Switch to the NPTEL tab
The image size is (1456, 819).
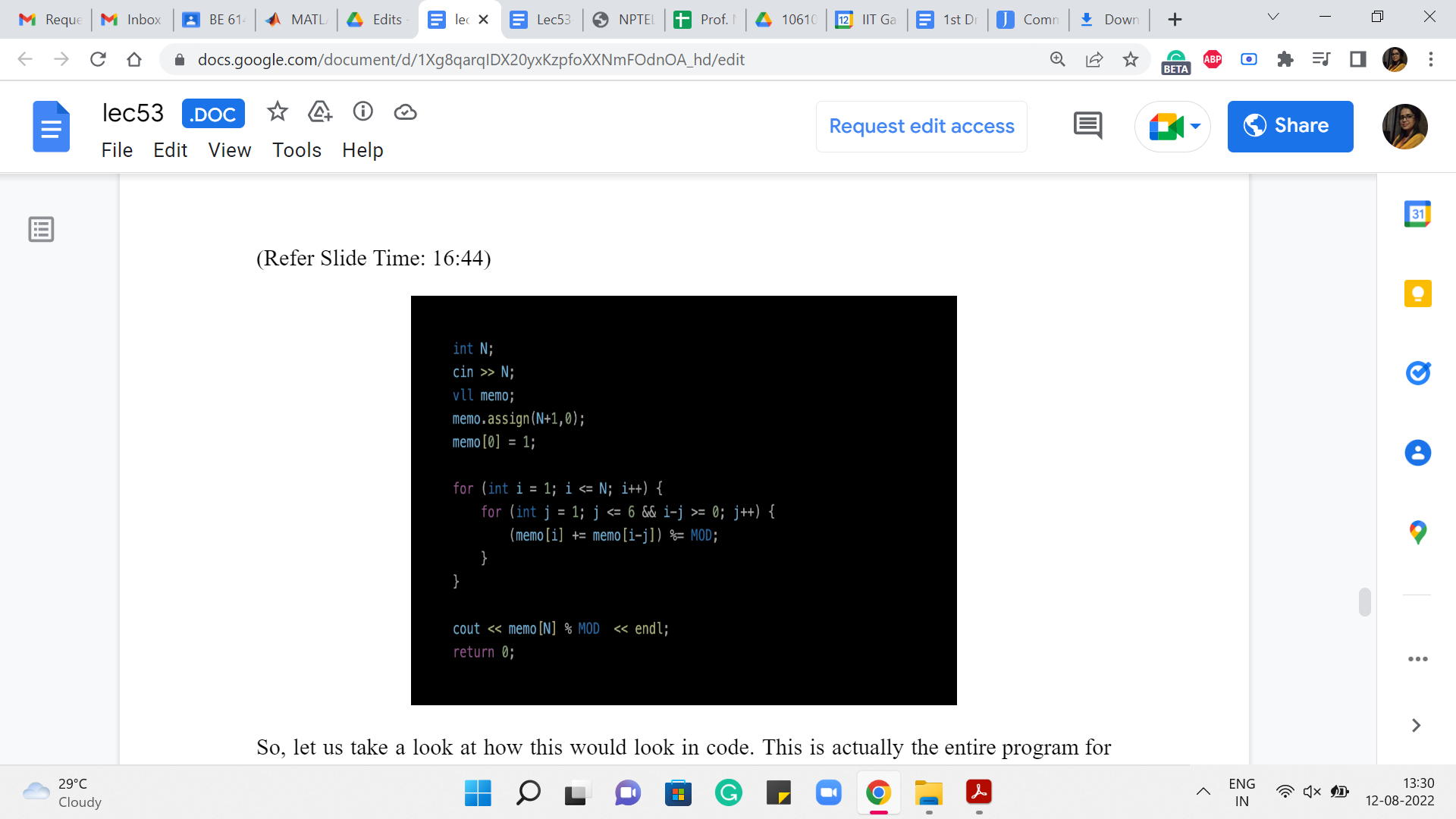[x=623, y=20]
